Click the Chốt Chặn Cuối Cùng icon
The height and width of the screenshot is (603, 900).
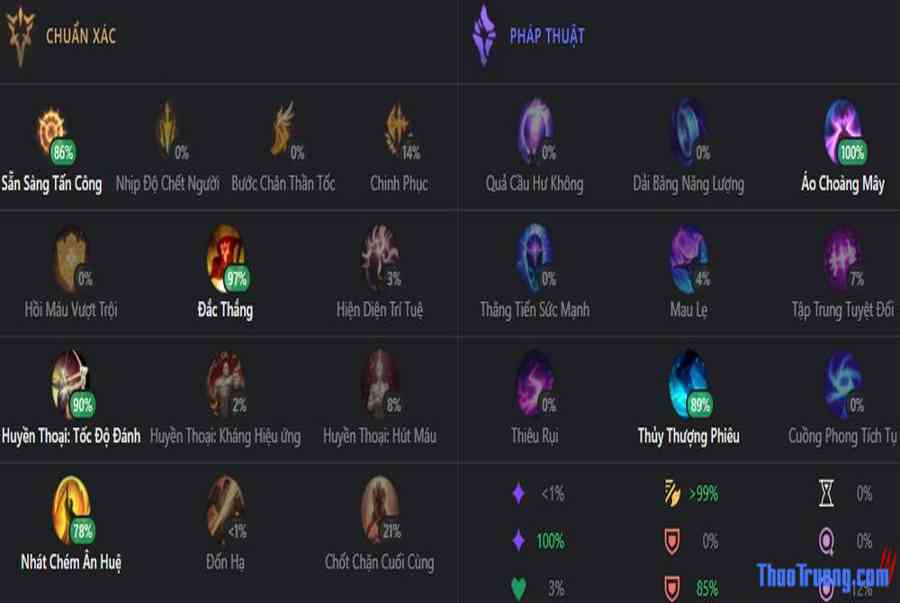[379, 509]
